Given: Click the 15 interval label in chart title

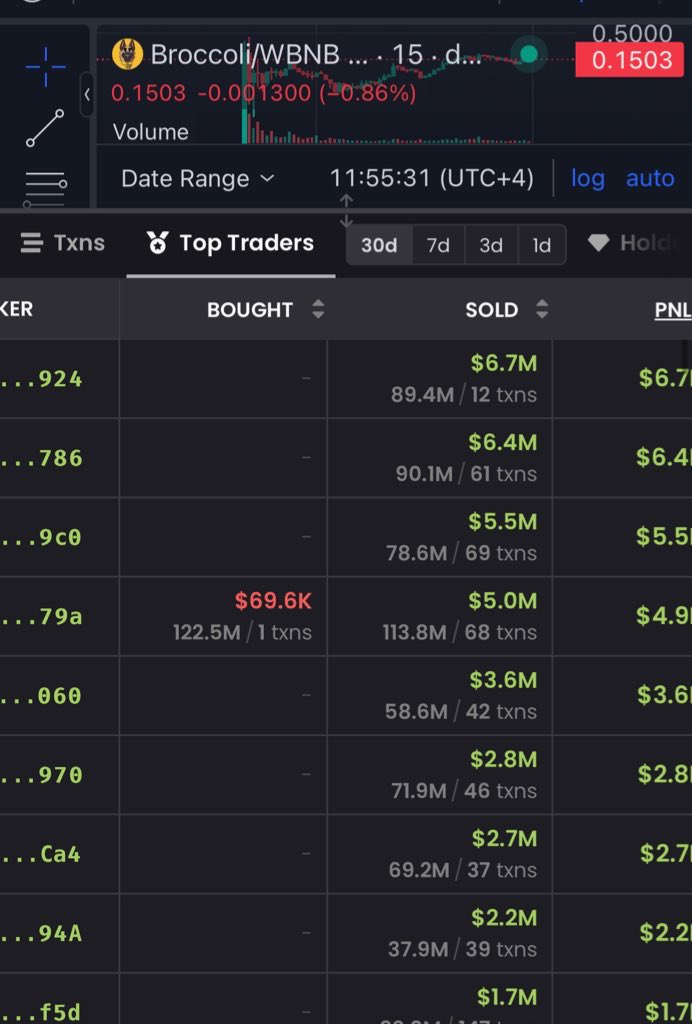Looking at the screenshot, I should coord(408,54).
